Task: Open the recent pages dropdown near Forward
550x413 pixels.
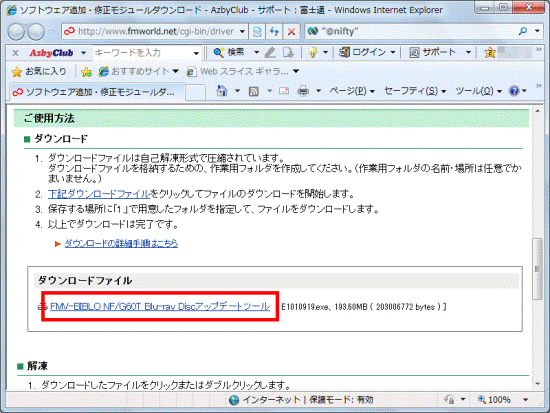Action: click(x=51, y=32)
